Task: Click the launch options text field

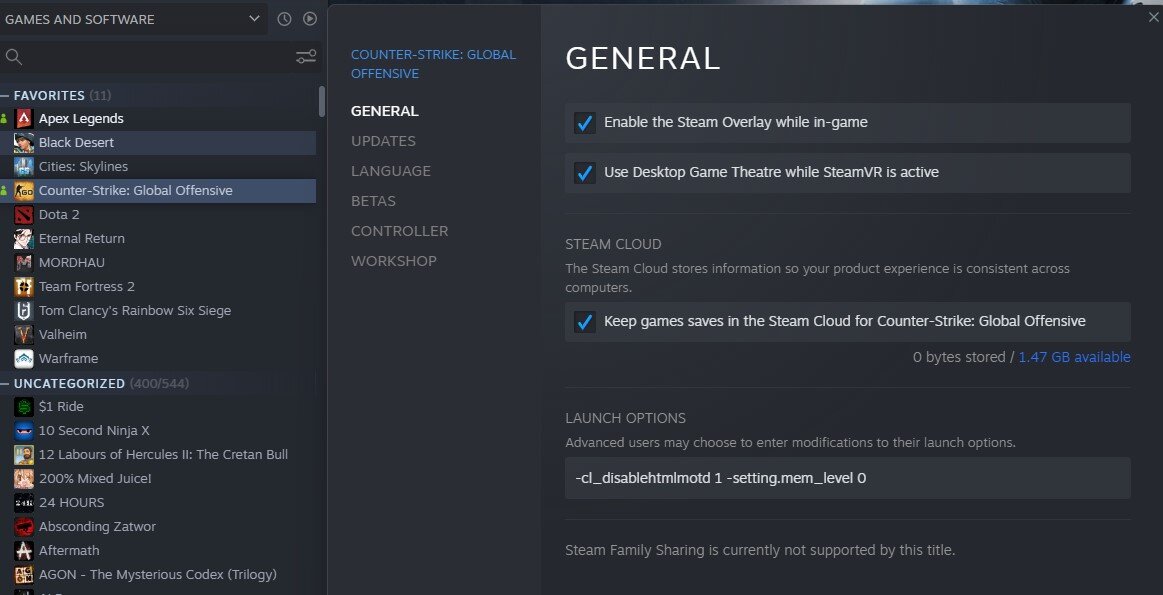Action: (847, 478)
